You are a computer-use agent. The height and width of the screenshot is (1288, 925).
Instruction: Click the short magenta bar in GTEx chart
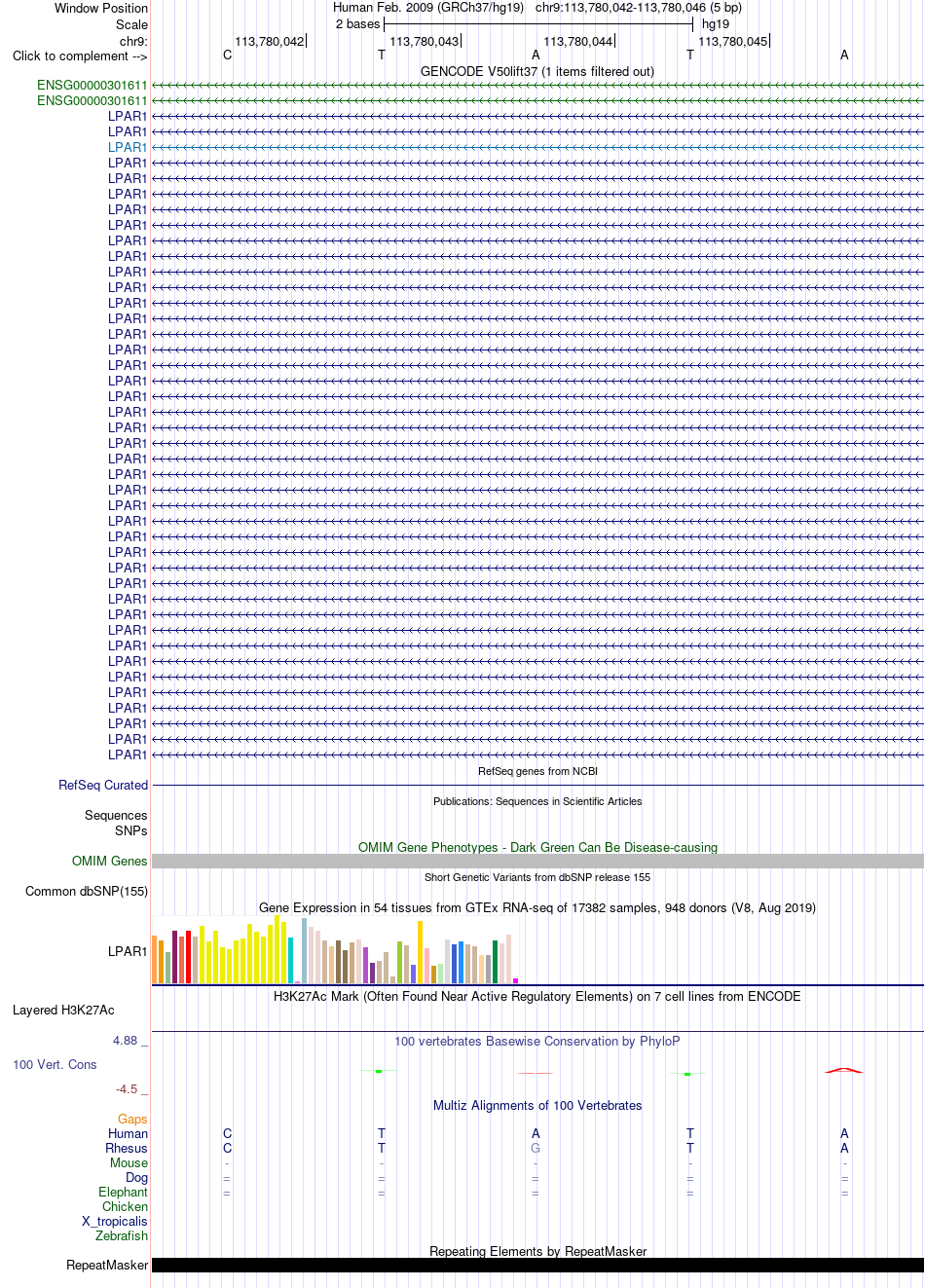(516, 980)
